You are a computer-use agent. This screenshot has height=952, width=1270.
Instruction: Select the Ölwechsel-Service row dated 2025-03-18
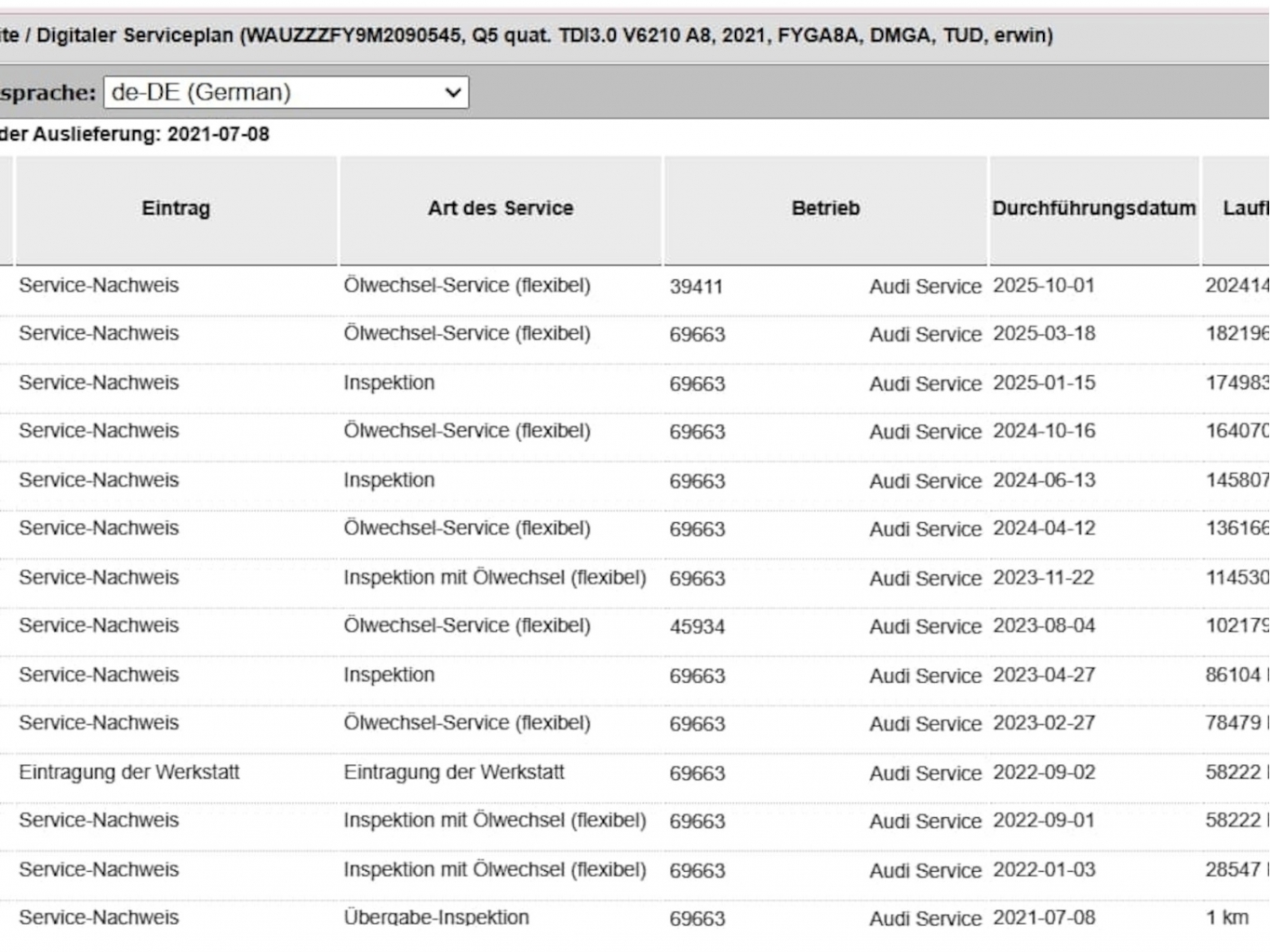tap(635, 334)
